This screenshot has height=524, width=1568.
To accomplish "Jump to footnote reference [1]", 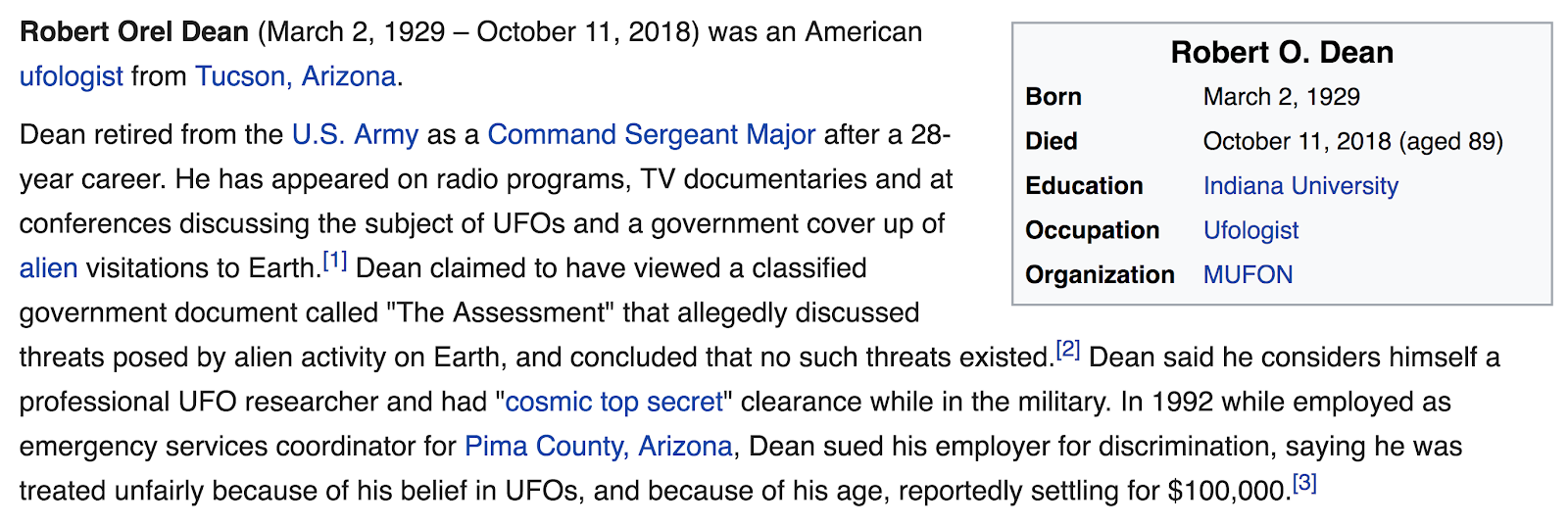I will pyautogui.click(x=335, y=261).
